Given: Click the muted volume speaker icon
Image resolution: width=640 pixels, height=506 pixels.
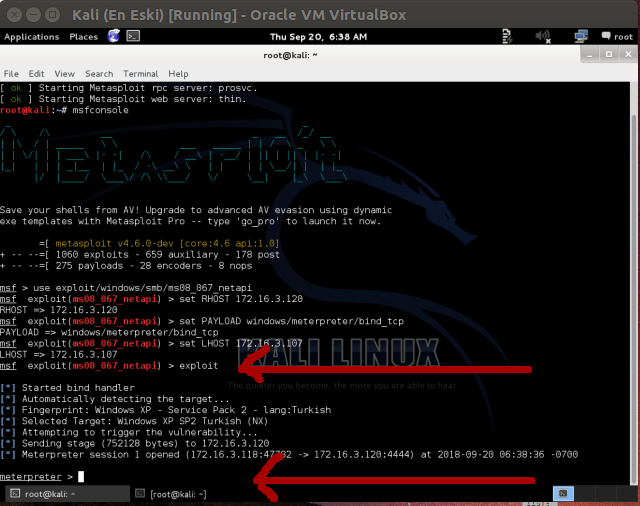Looking at the screenshot, I should 543,37.
